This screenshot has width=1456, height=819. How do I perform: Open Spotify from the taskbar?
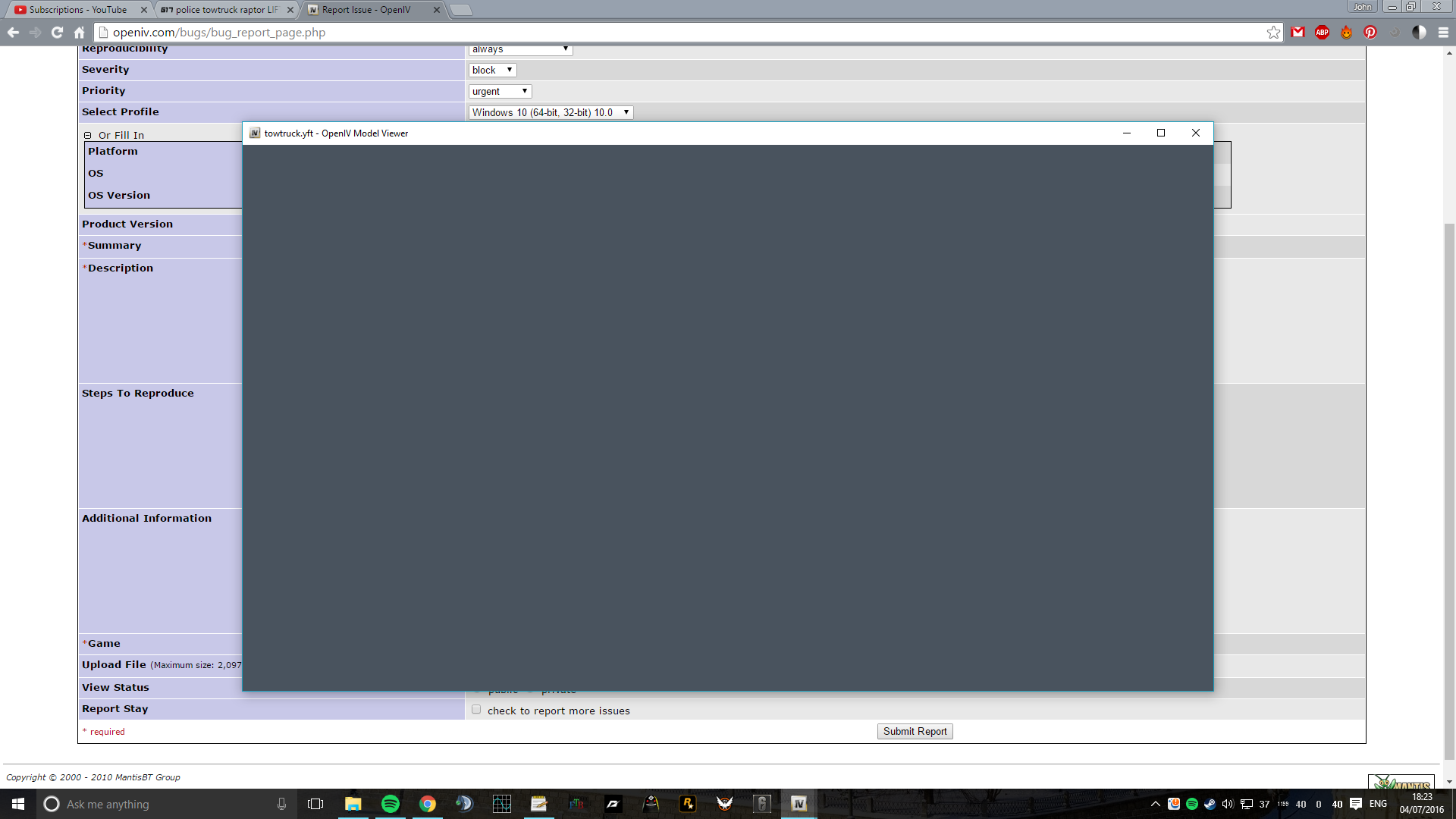click(391, 804)
